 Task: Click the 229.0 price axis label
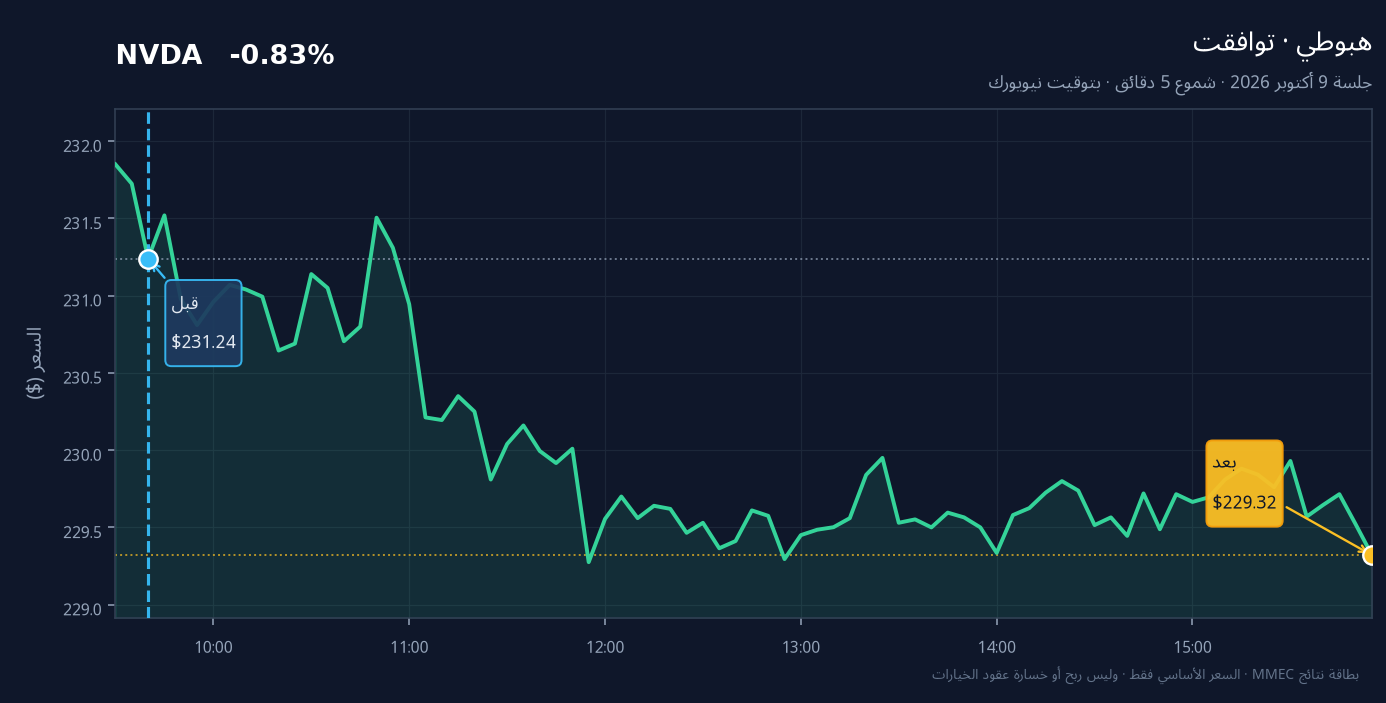pyautogui.click(x=82, y=608)
